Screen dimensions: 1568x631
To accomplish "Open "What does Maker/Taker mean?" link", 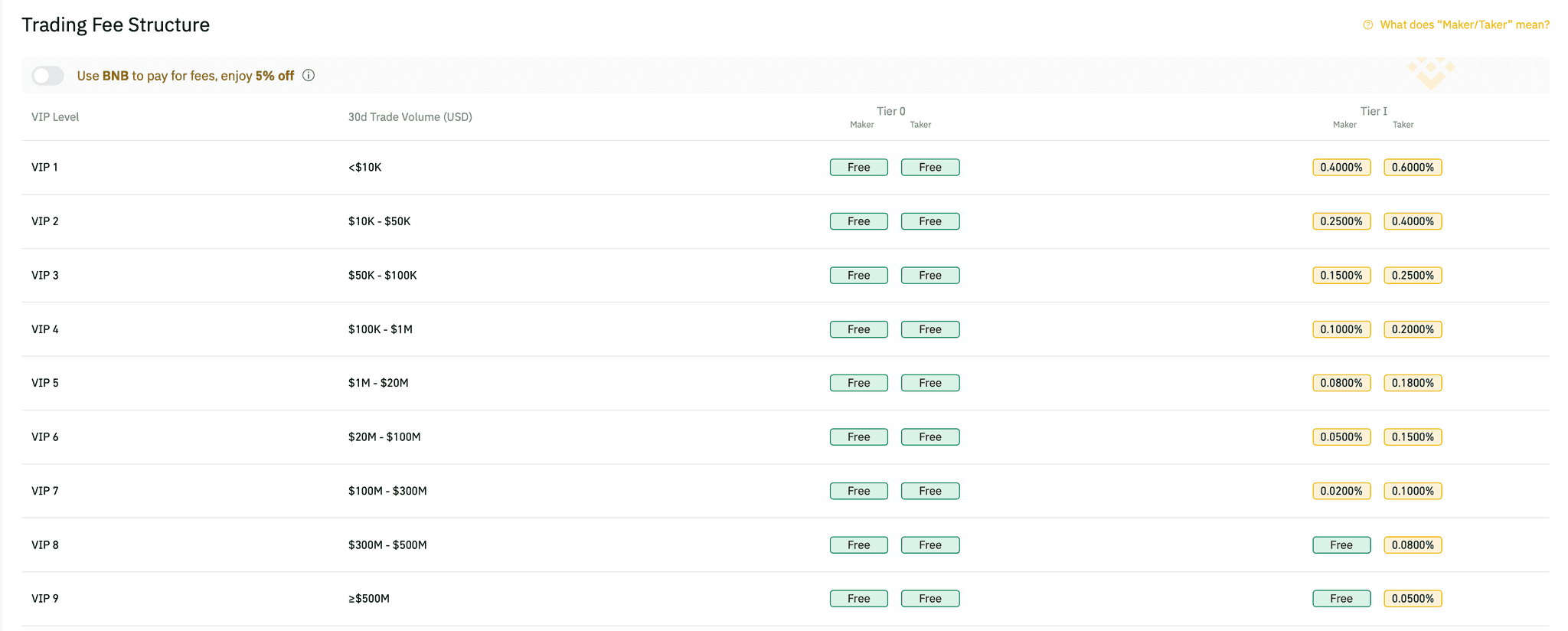I will coord(1464,25).
